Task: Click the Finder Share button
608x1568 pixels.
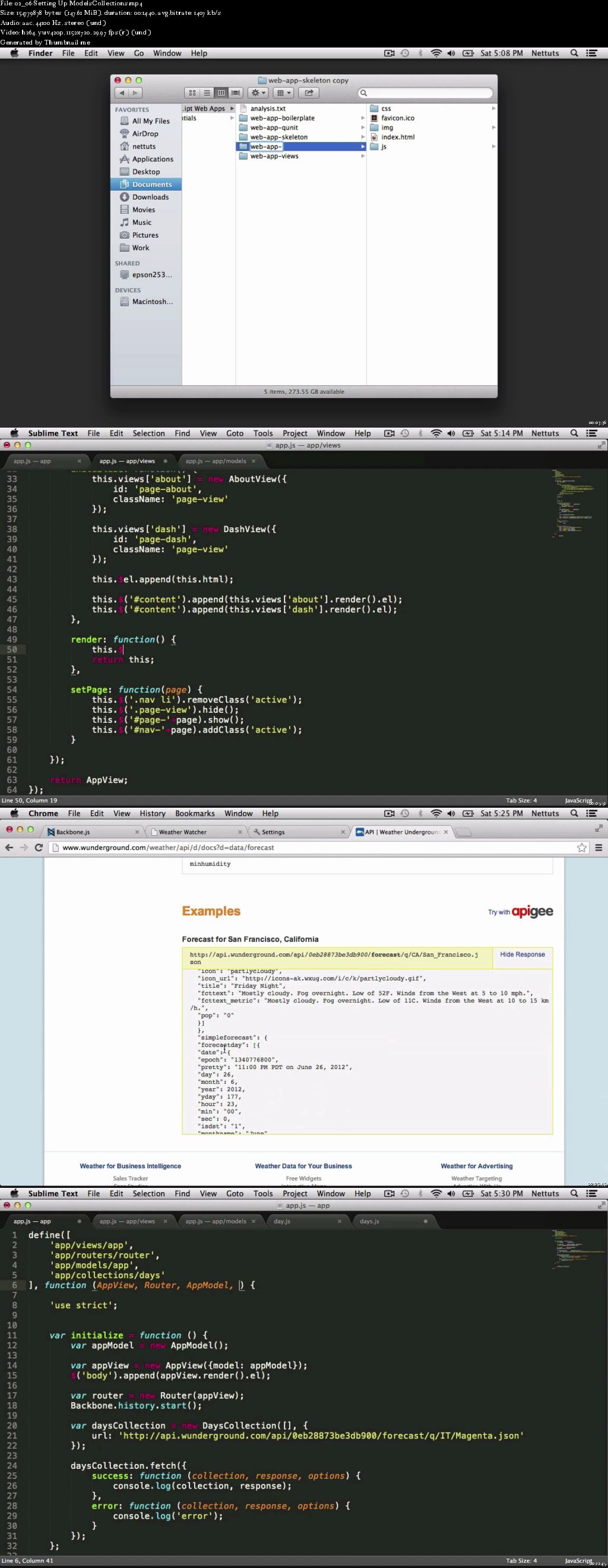Action: (x=309, y=93)
